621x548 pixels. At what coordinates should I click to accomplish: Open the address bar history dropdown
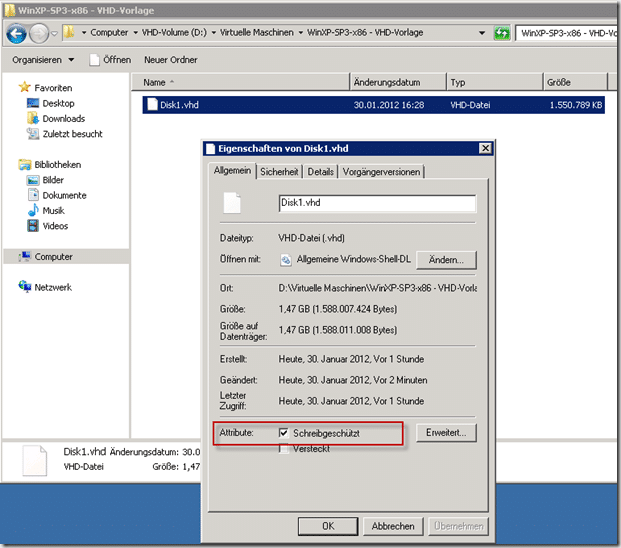coord(482,33)
